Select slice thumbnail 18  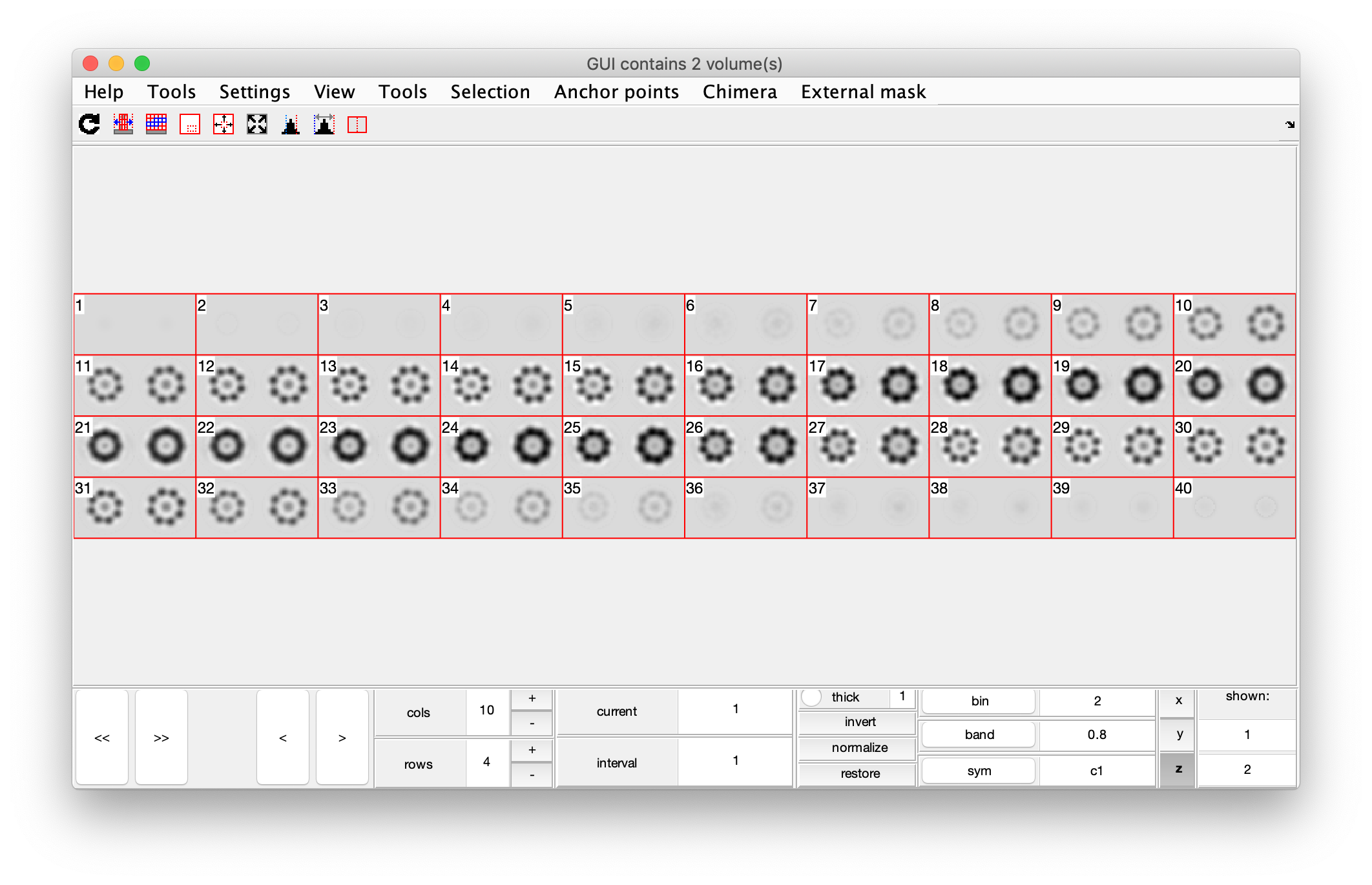[990, 385]
